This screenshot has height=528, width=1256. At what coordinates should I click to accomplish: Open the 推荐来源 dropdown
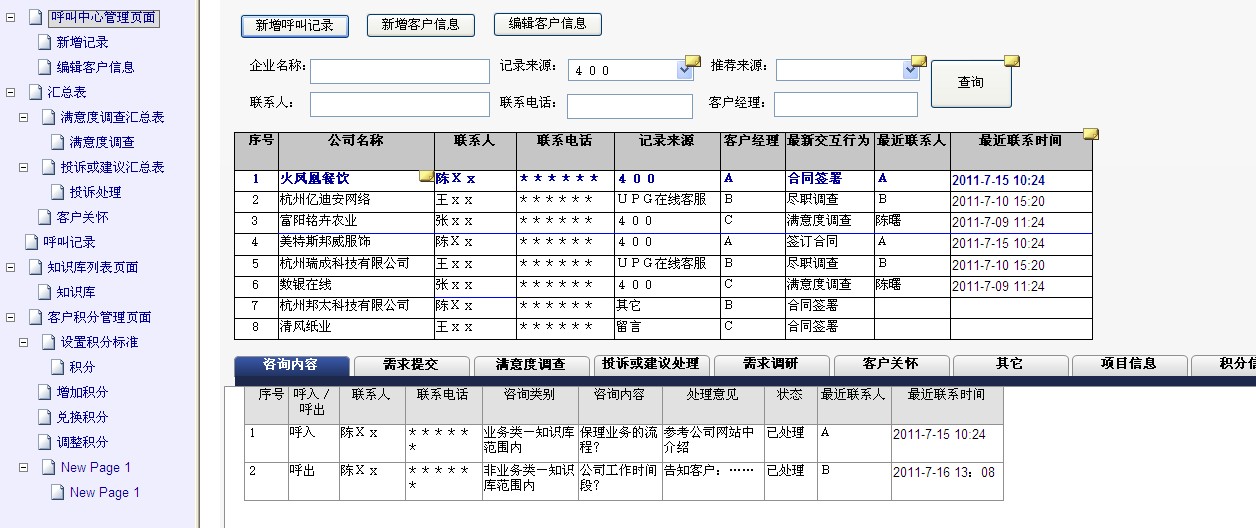(x=847, y=70)
